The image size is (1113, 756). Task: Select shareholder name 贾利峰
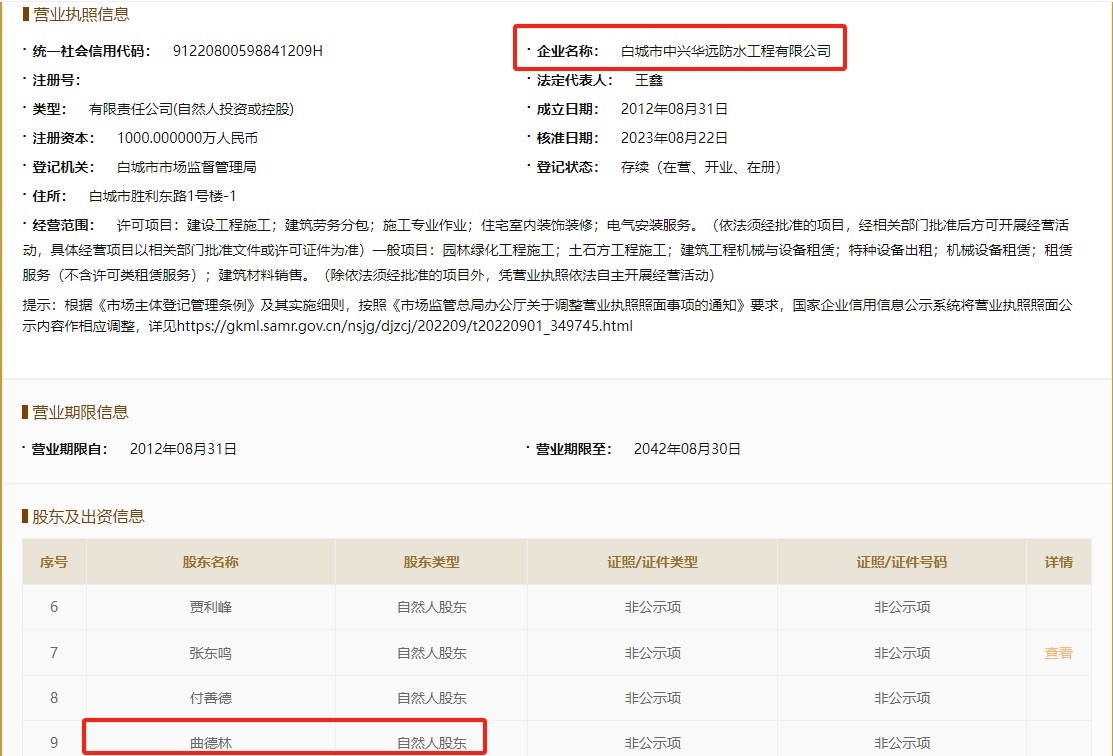211,608
